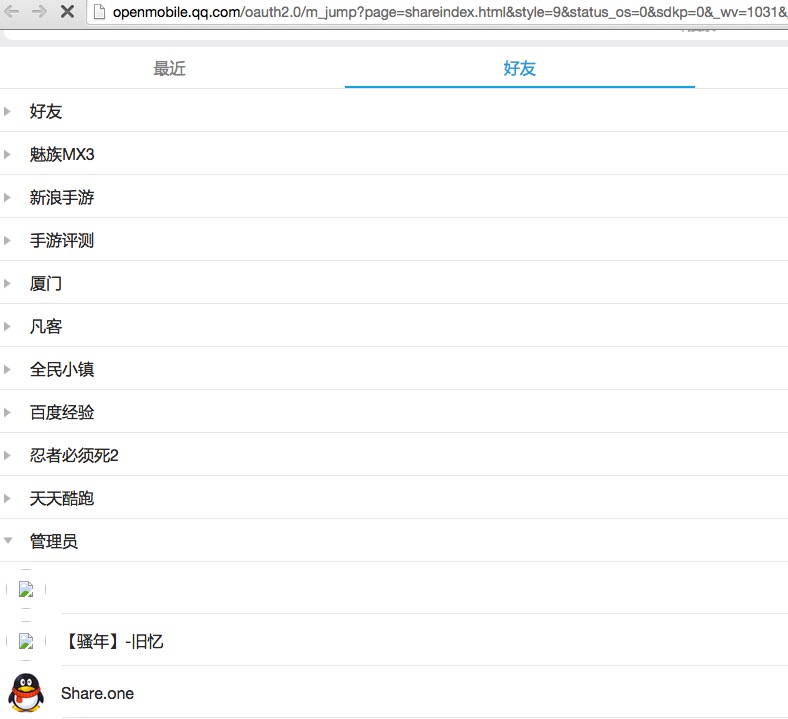Select the 管理员 group label
This screenshot has height=719, width=788.
[x=54, y=541]
